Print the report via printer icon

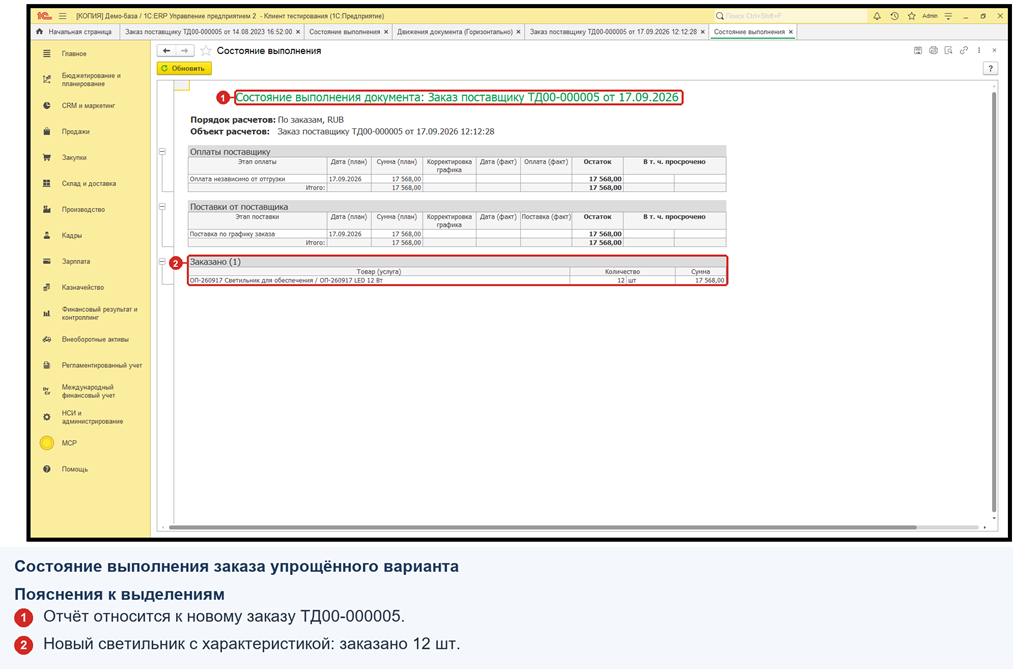click(x=933, y=50)
